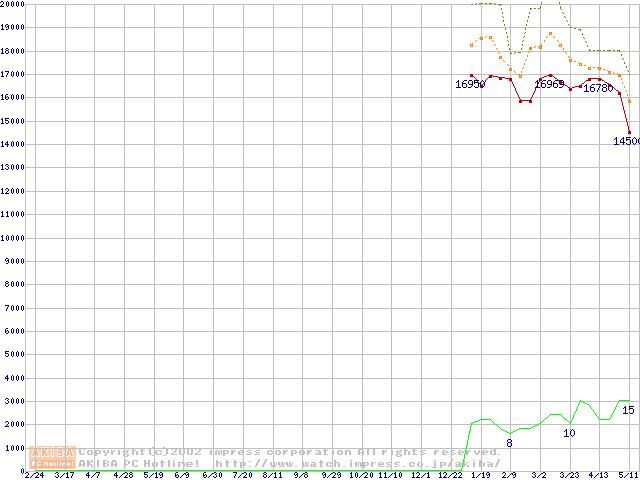Click the 3/23 date on x-axis
The image size is (640, 480).
pyautogui.click(x=569, y=475)
